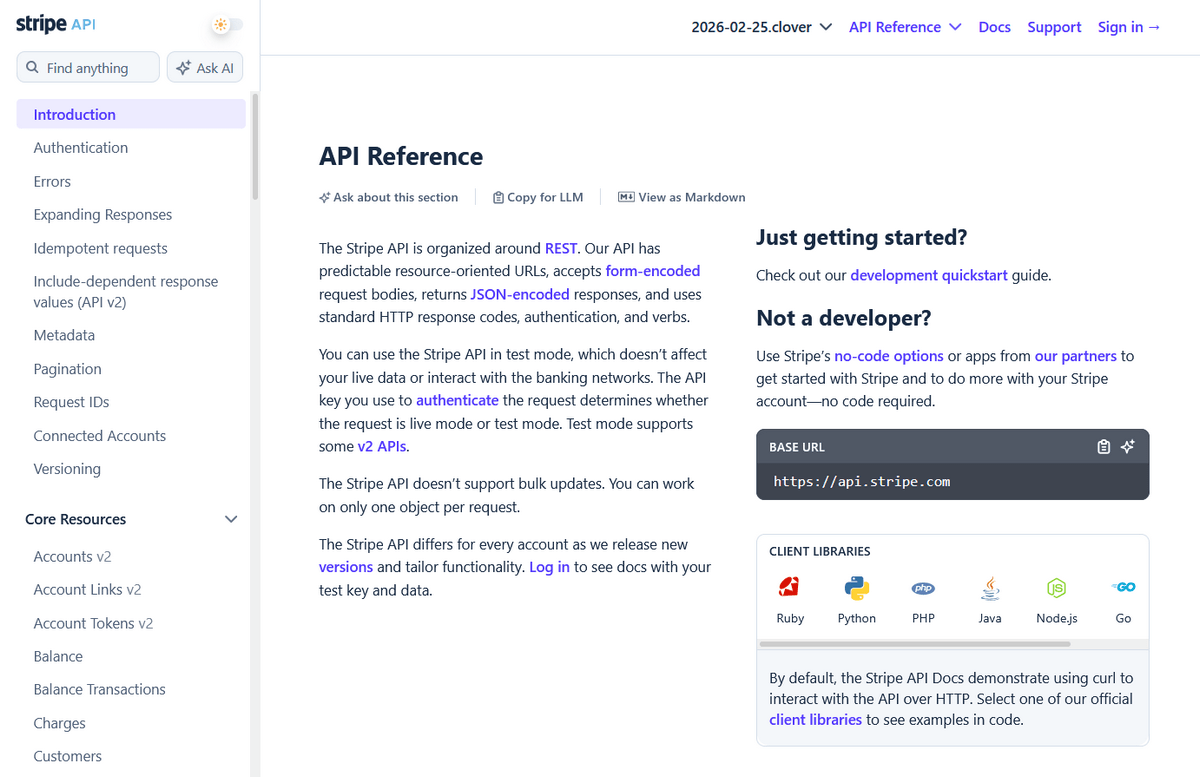This screenshot has height=777, width=1200.
Task: Open Metadata in the sidebar
Action: [64, 335]
